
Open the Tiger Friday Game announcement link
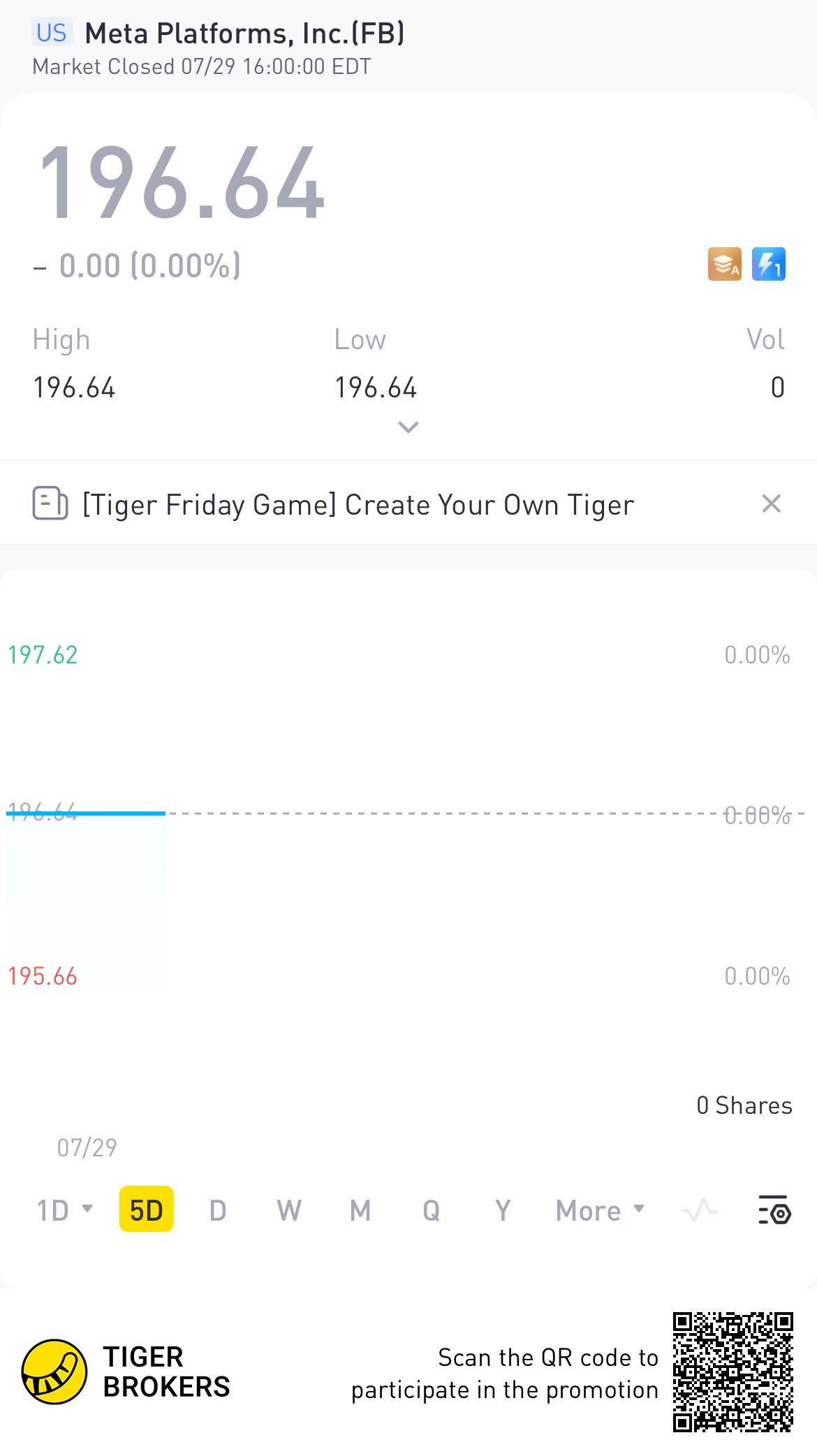point(358,505)
